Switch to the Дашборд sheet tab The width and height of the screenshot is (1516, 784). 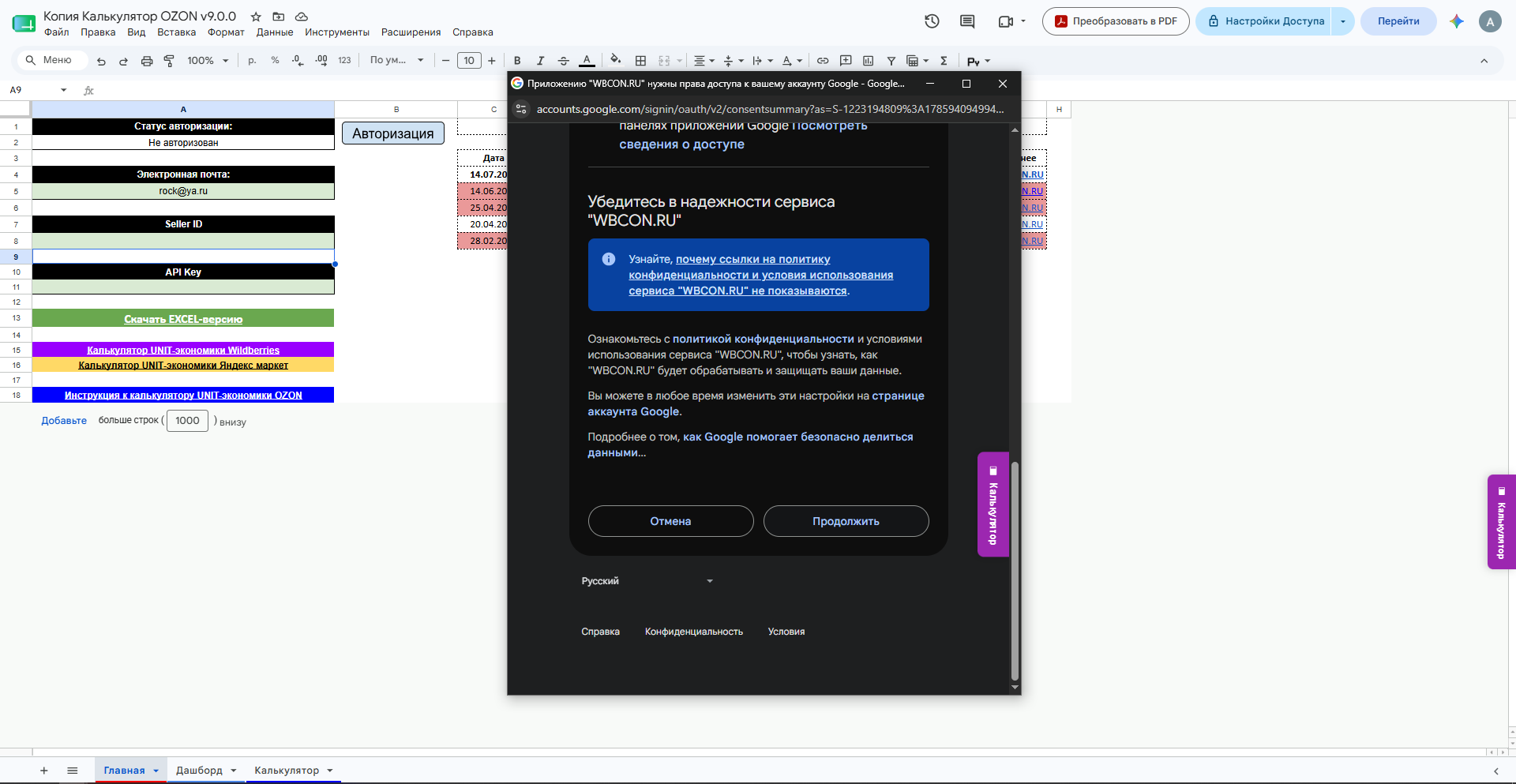[206, 771]
